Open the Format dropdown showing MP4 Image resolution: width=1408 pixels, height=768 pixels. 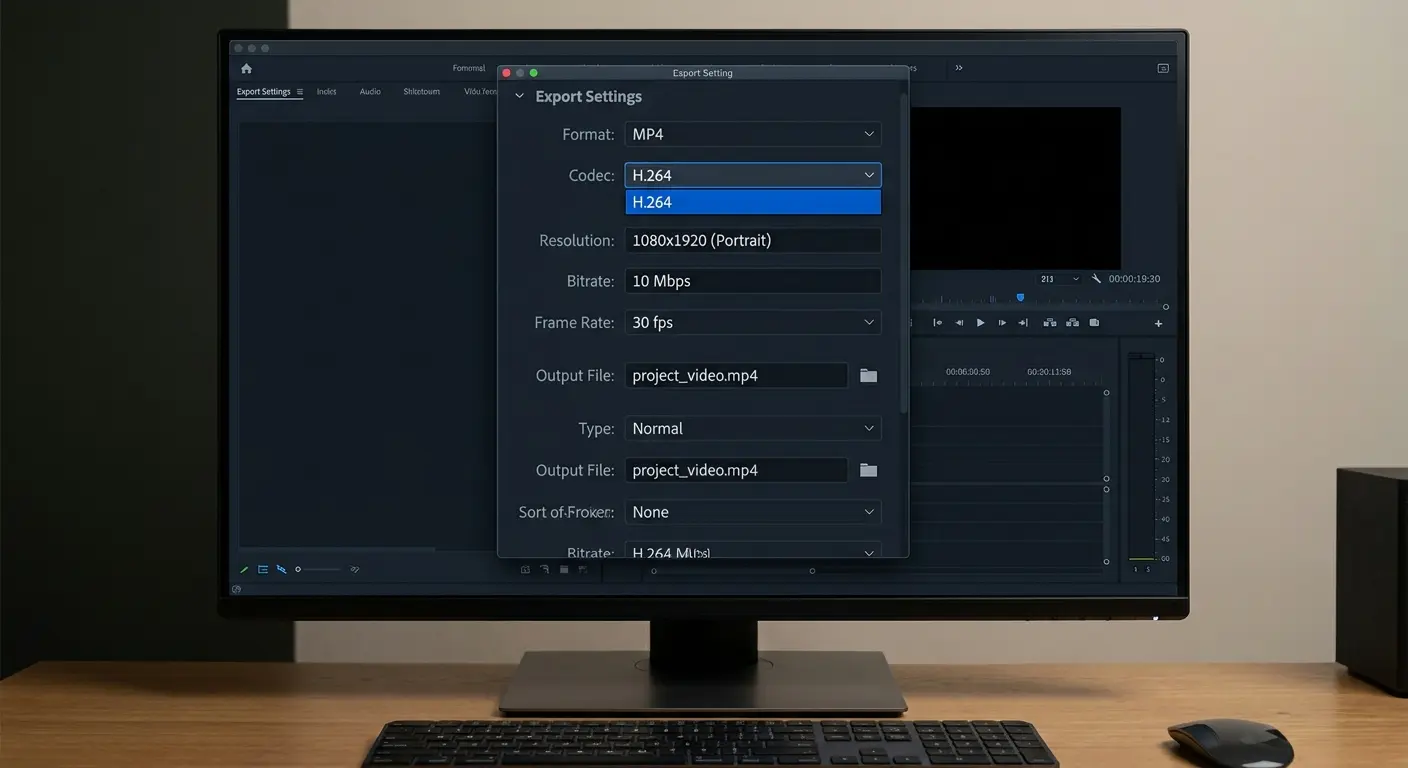753,134
